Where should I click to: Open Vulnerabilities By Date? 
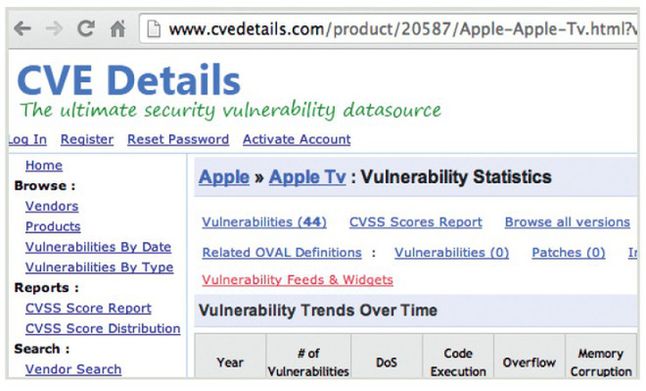[x=98, y=247]
